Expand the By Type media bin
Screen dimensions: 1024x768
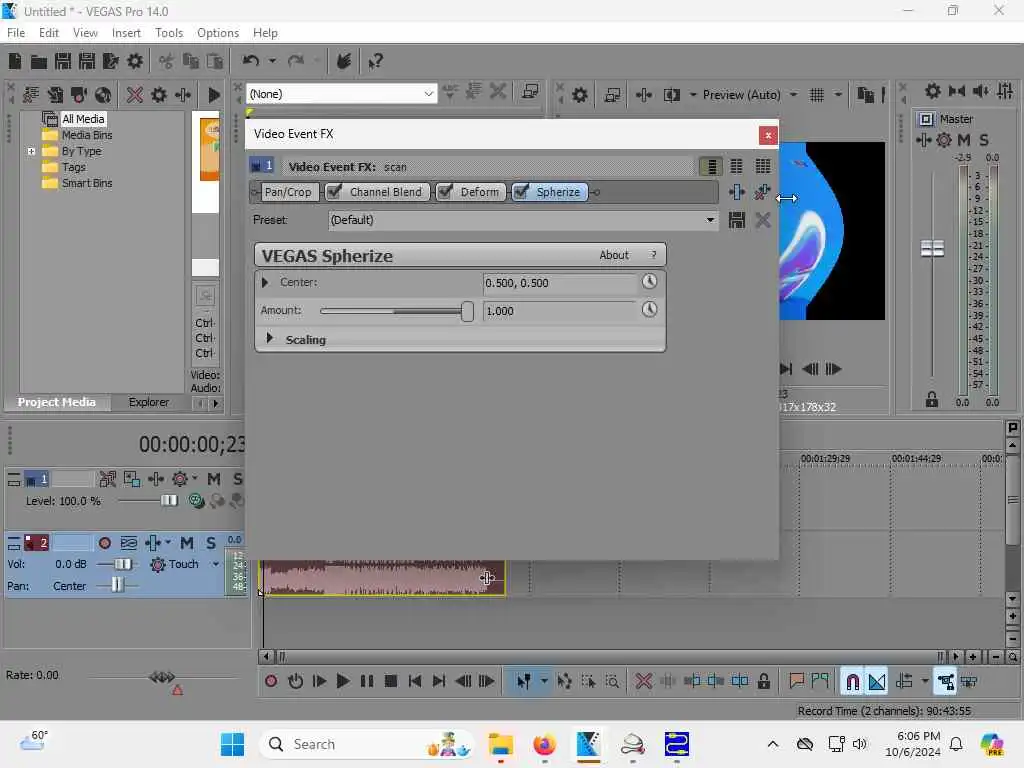coord(31,151)
